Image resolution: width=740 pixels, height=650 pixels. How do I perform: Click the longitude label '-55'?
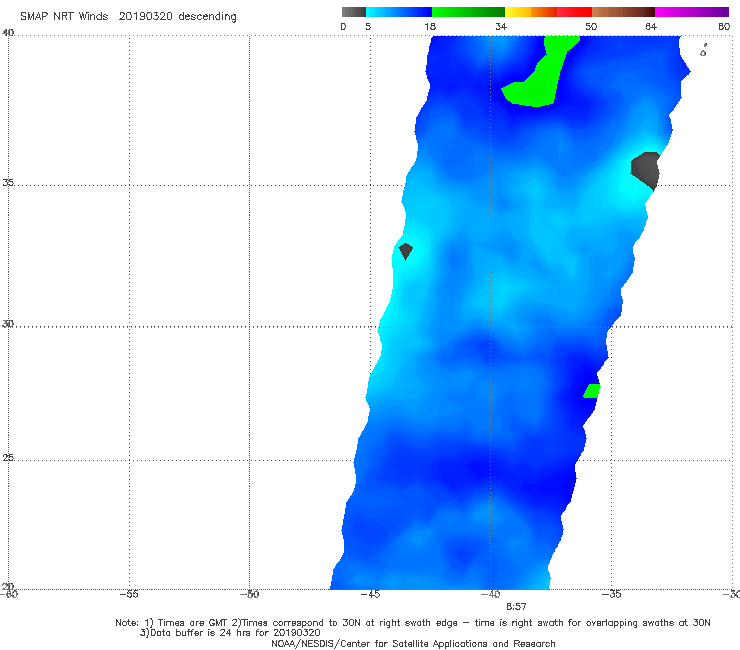pyautogui.click(x=129, y=594)
